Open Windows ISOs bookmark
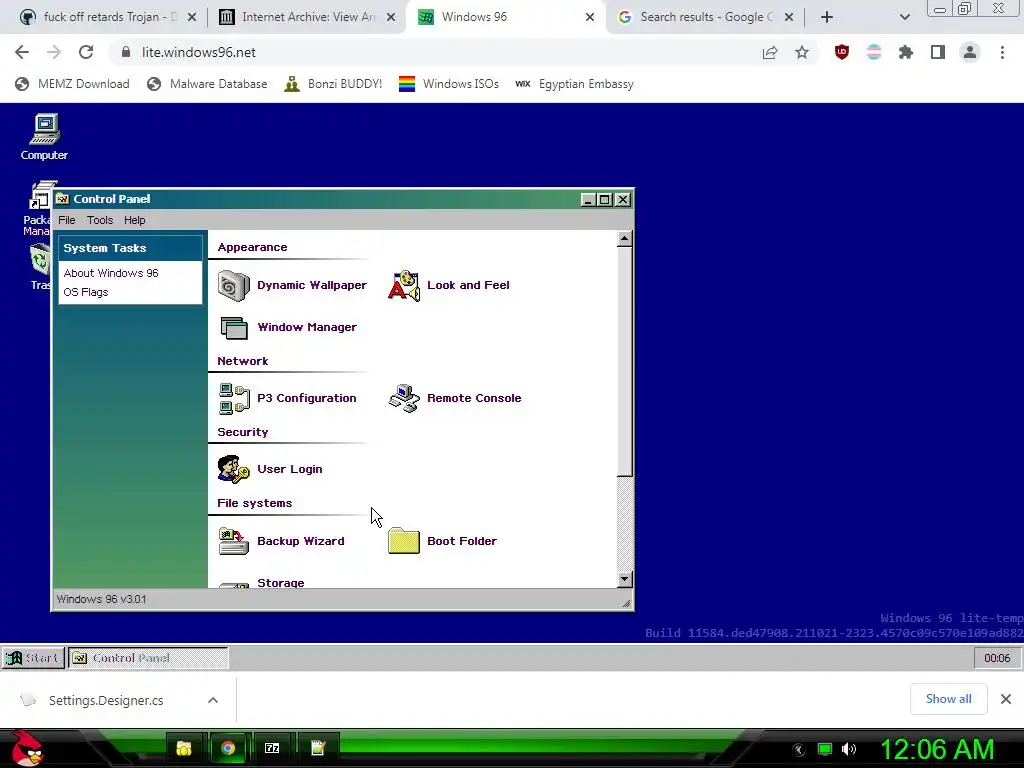The image size is (1024, 768). click(x=449, y=84)
